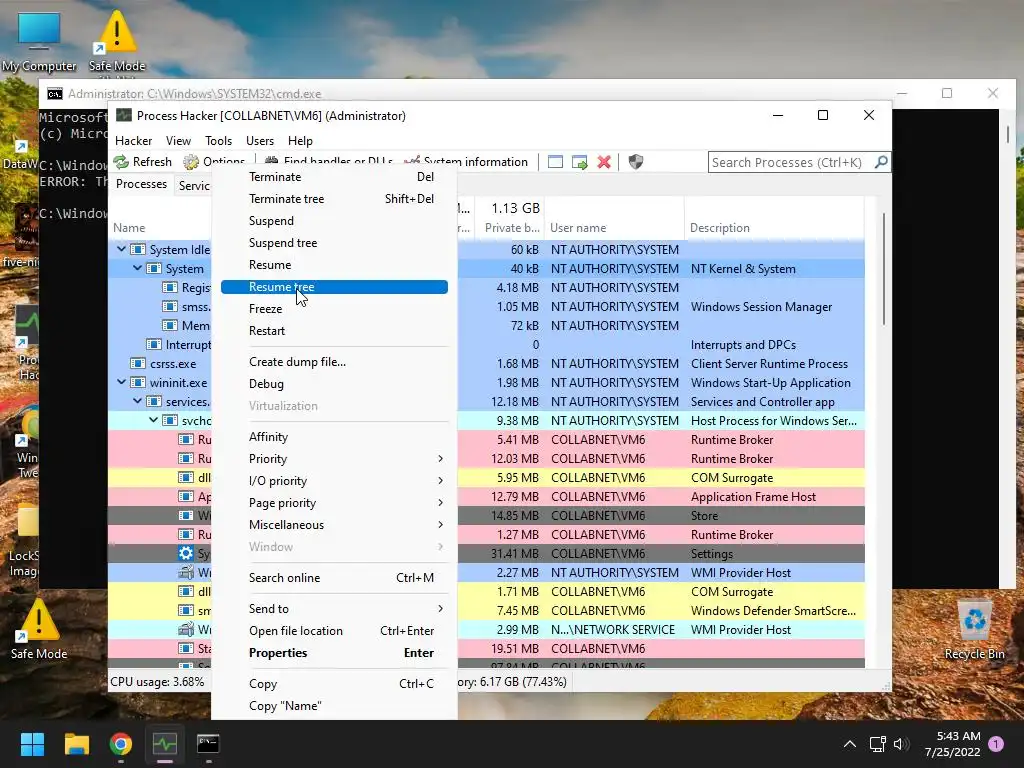Expand the Send to submenu
This screenshot has height=768, width=1024.
[334, 609]
